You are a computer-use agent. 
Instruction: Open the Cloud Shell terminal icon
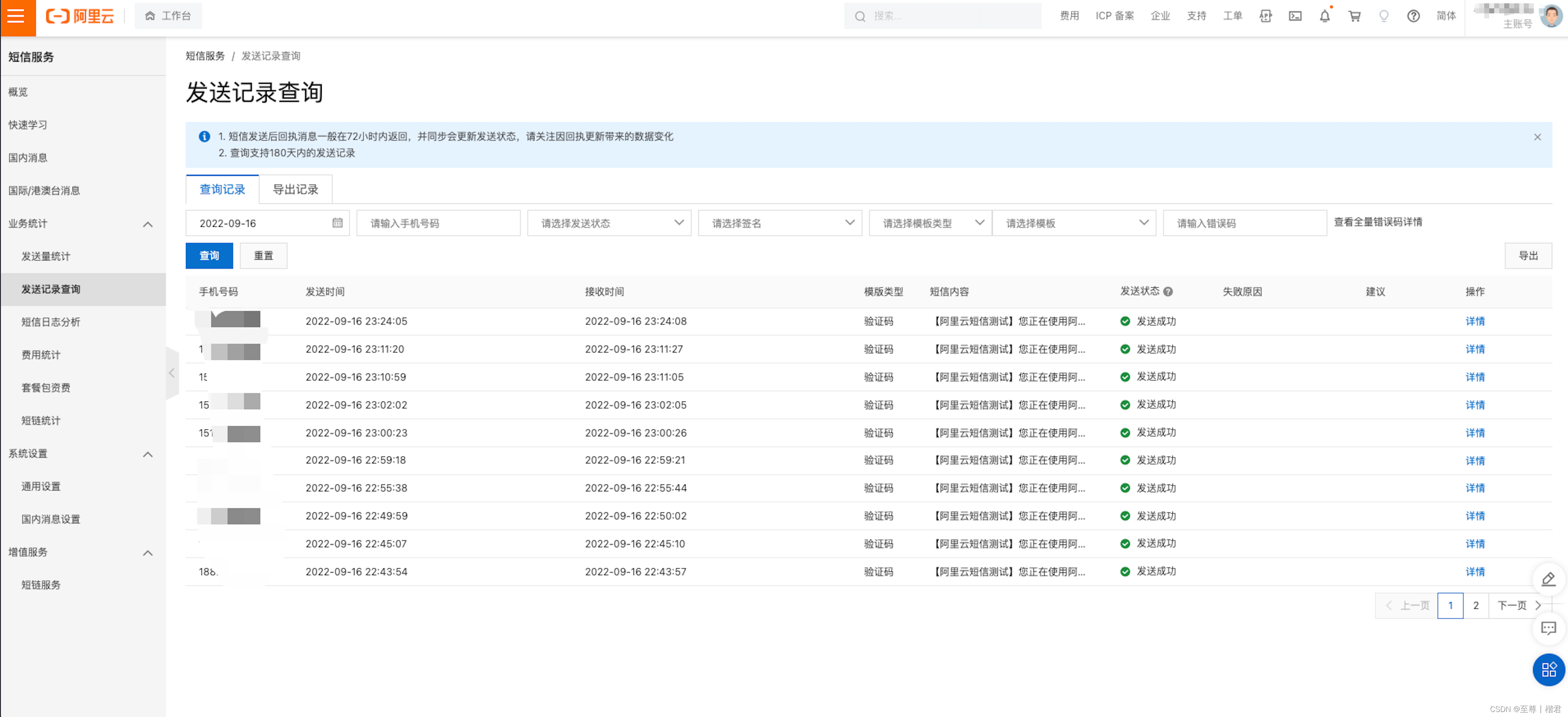click(x=1295, y=16)
